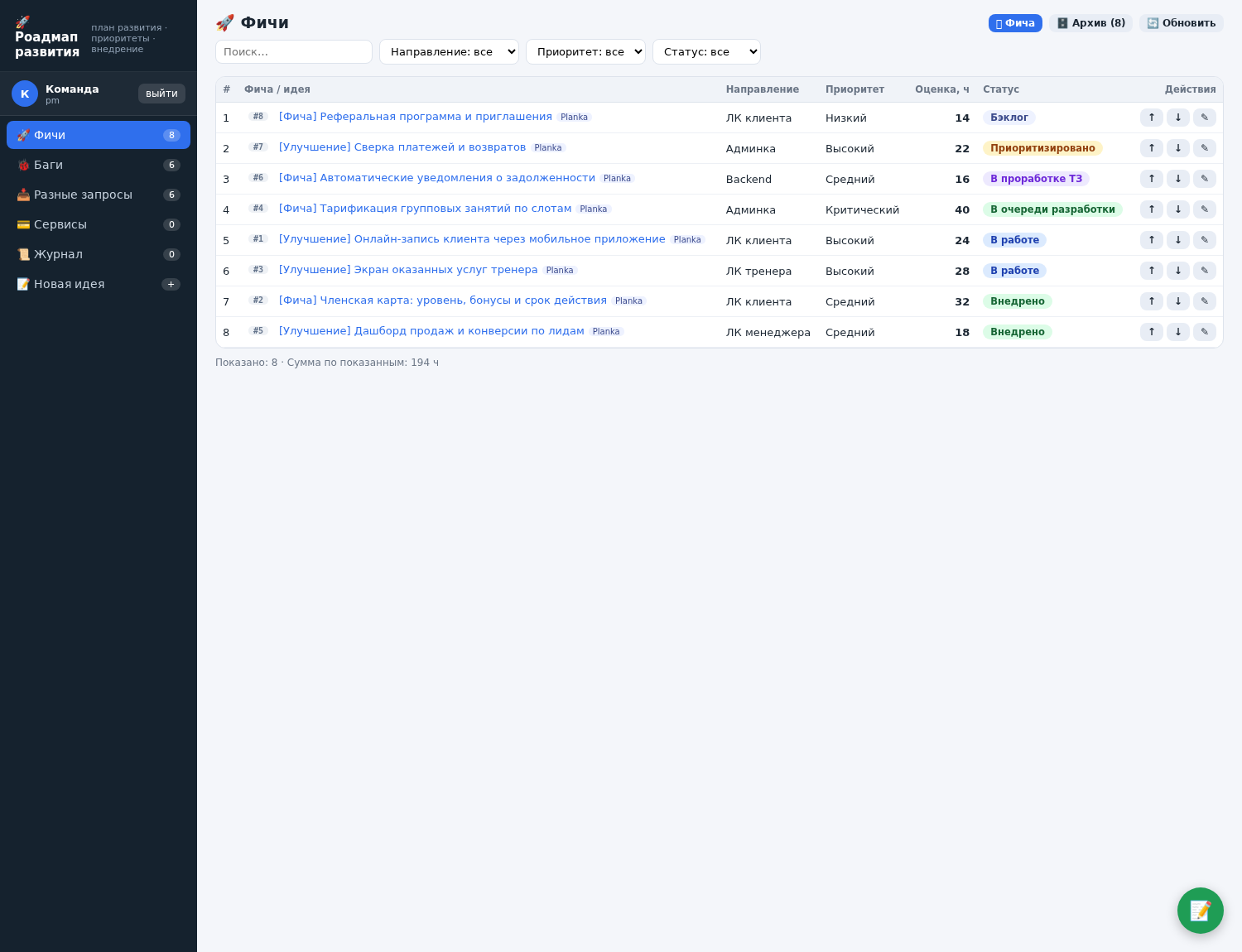Open the Статус filter dropdown
Screen dimensions: 1242x952
click(706, 51)
